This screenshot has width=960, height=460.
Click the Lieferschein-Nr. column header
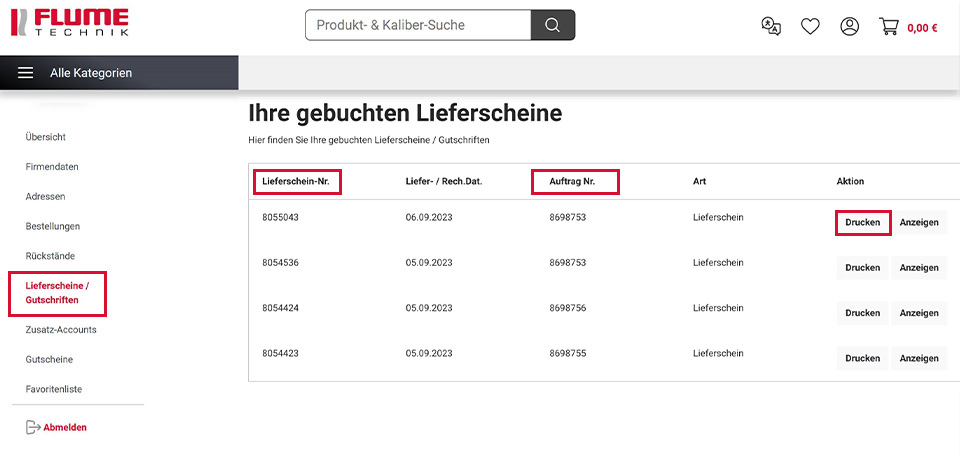pyautogui.click(x=297, y=182)
